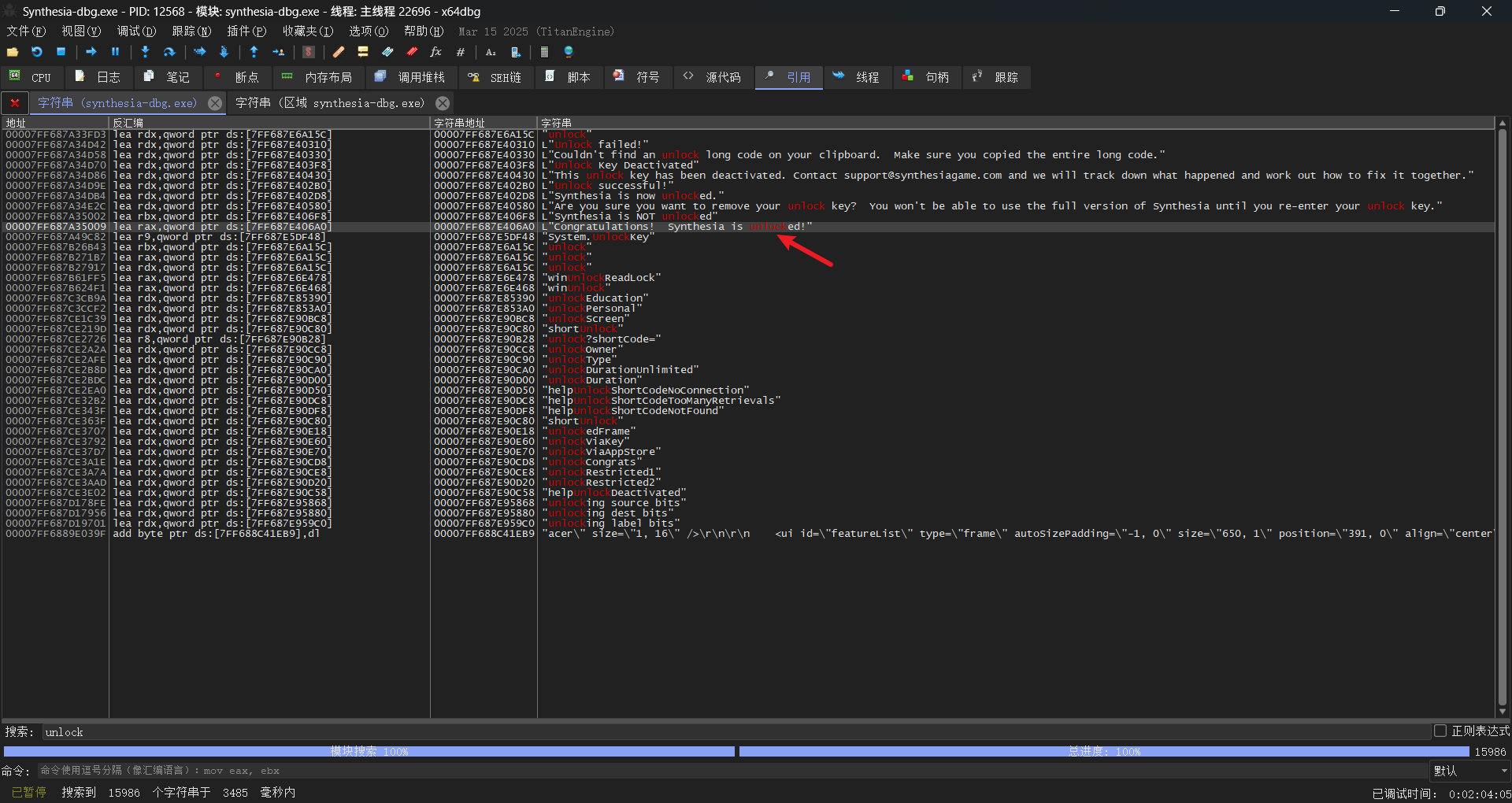Close the 字符串 (区域 synthesia-dbg.exe) tab
This screenshot has height=803, width=1512.
[x=443, y=103]
